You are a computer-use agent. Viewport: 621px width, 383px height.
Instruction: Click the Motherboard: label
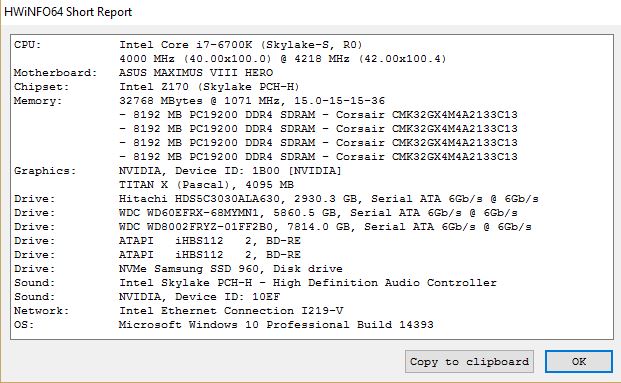coord(55,73)
